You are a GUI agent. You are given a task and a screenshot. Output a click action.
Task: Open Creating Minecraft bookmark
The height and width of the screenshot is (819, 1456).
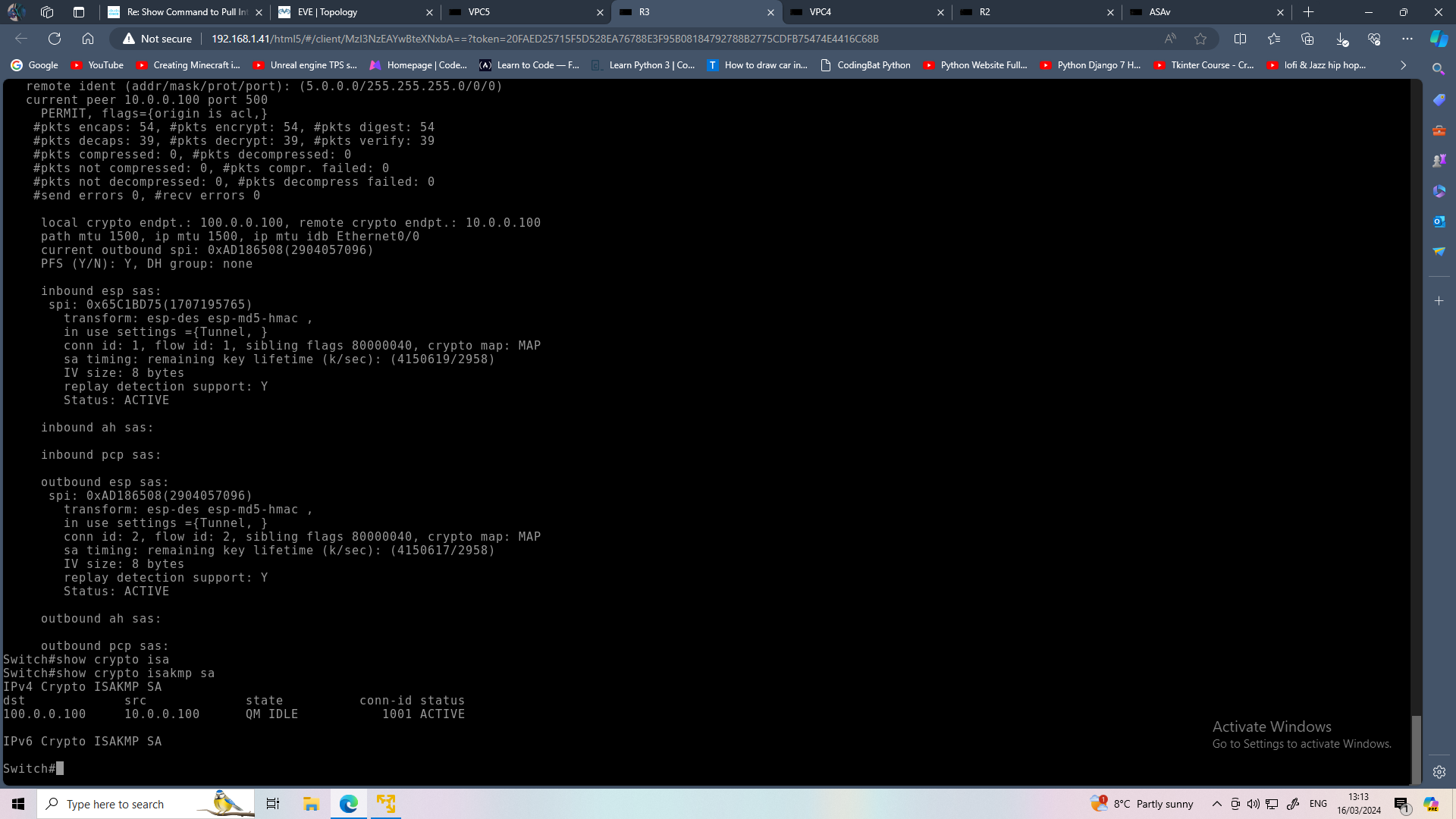click(188, 65)
